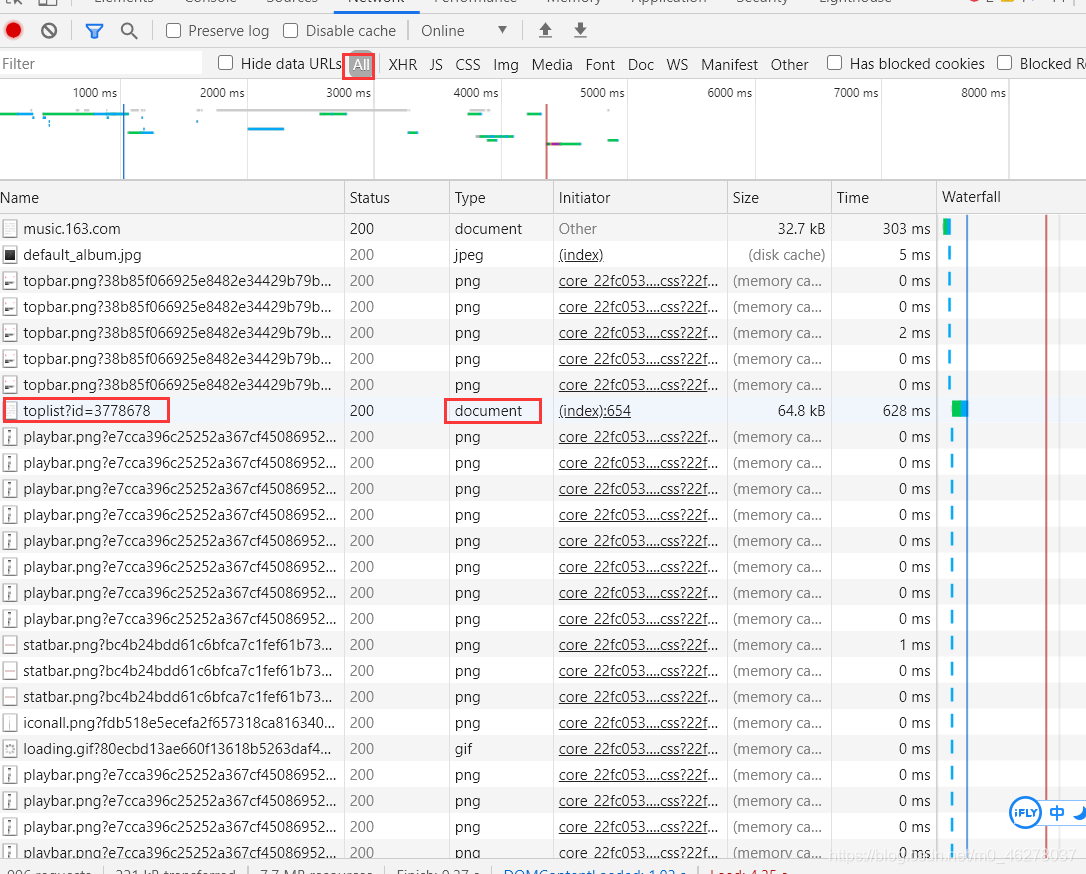Tick the Hide data URLs checkbox

225,63
